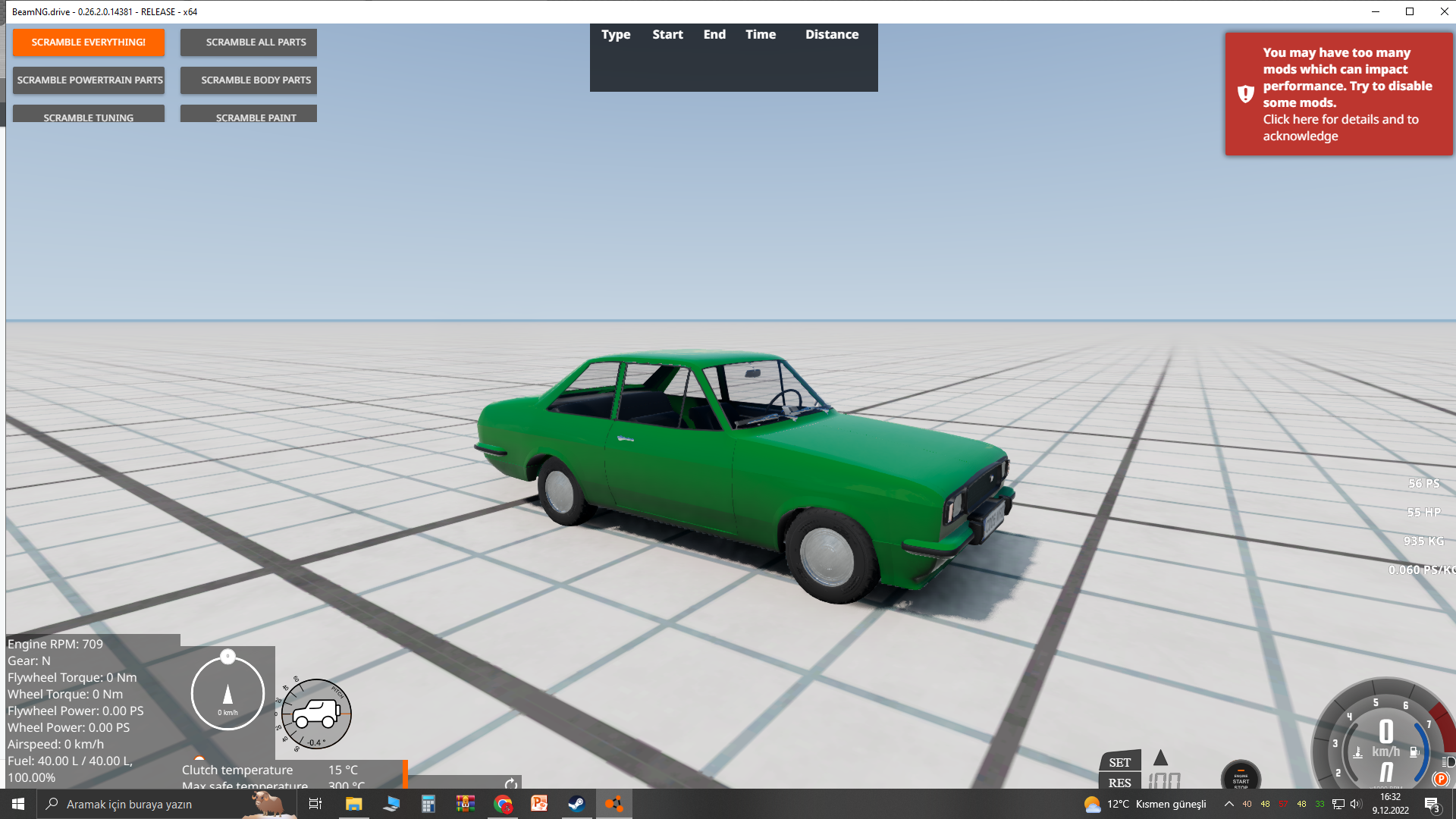Viewport: 1456px width, 819px height.
Task: Acknowledge the too many mods warning
Action: coord(1338,94)
